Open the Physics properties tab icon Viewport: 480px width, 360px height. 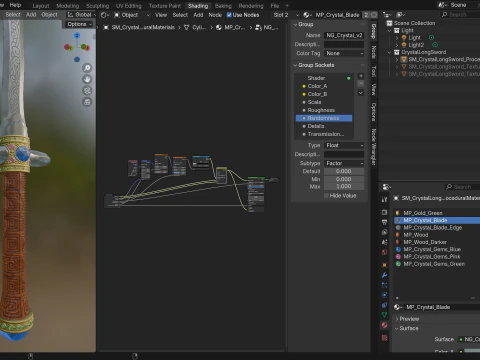click(384, 295)
